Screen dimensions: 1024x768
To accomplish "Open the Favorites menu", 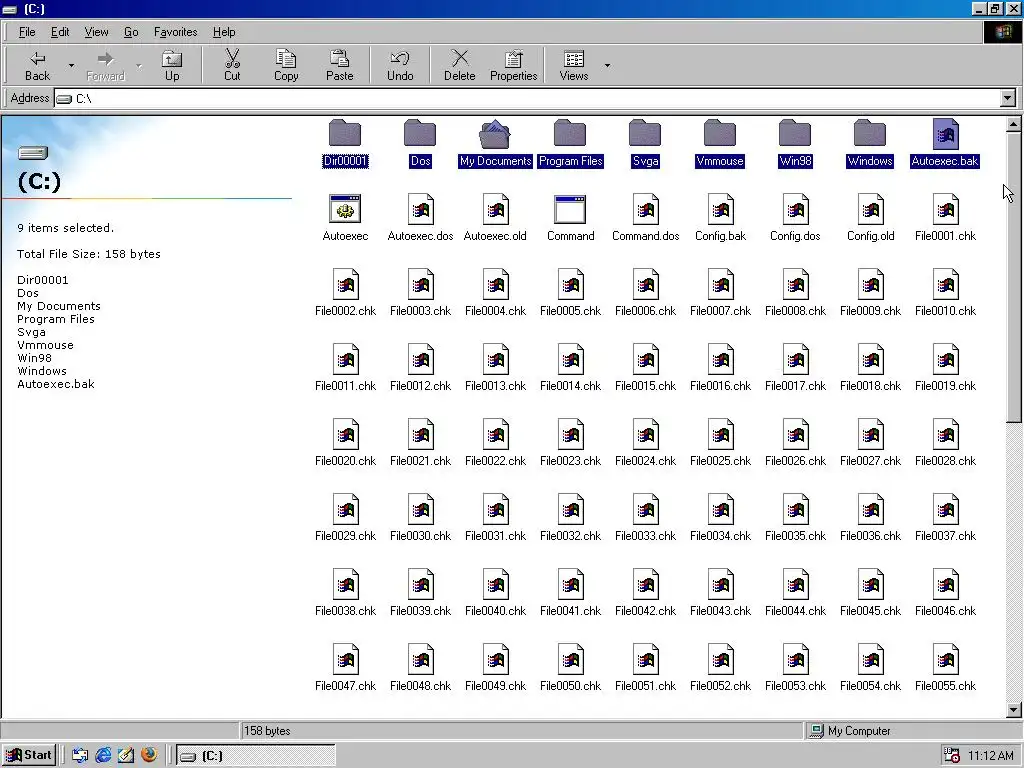I will pos(176,32).
